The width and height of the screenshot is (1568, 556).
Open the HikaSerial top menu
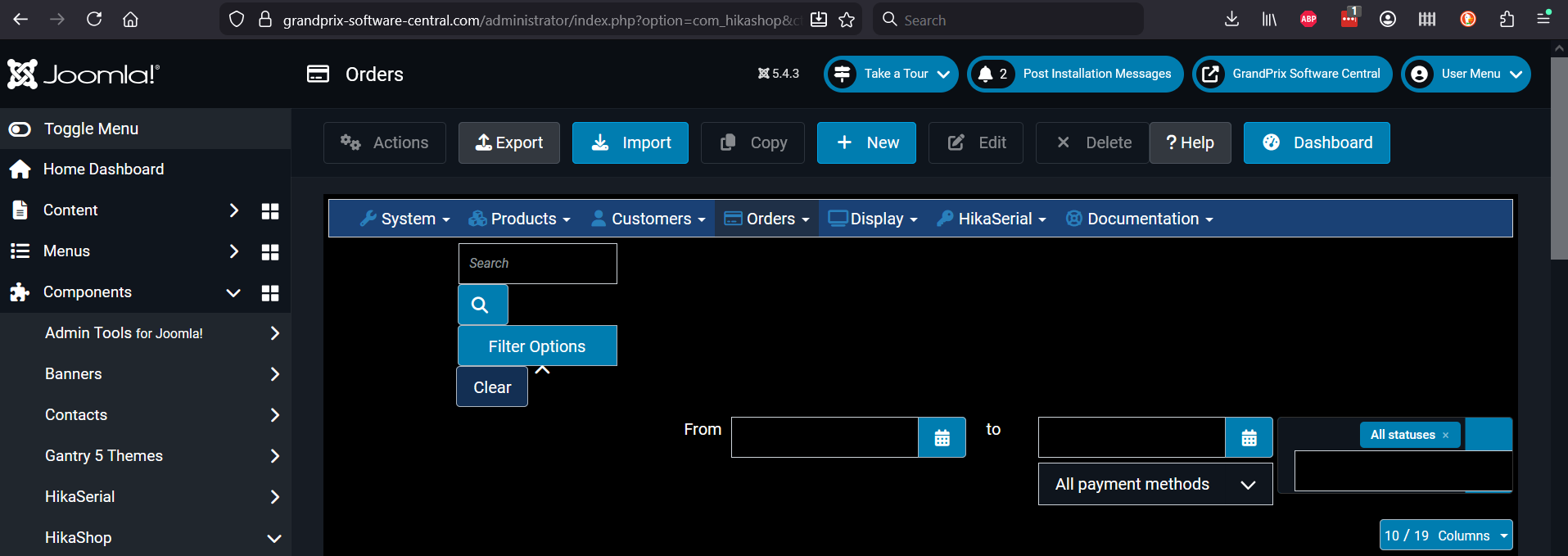(992, 219)
